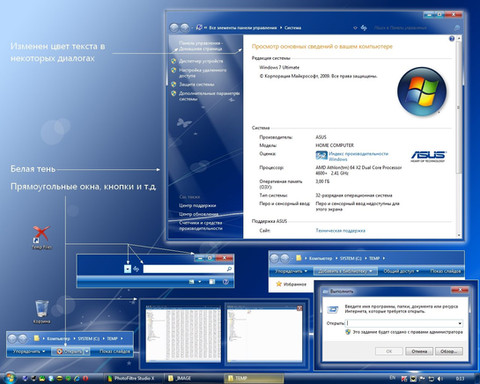480x384 pixels.
Task: Refresh the Система control panel window
Action: pyautogui.click(x=364, y=28)
